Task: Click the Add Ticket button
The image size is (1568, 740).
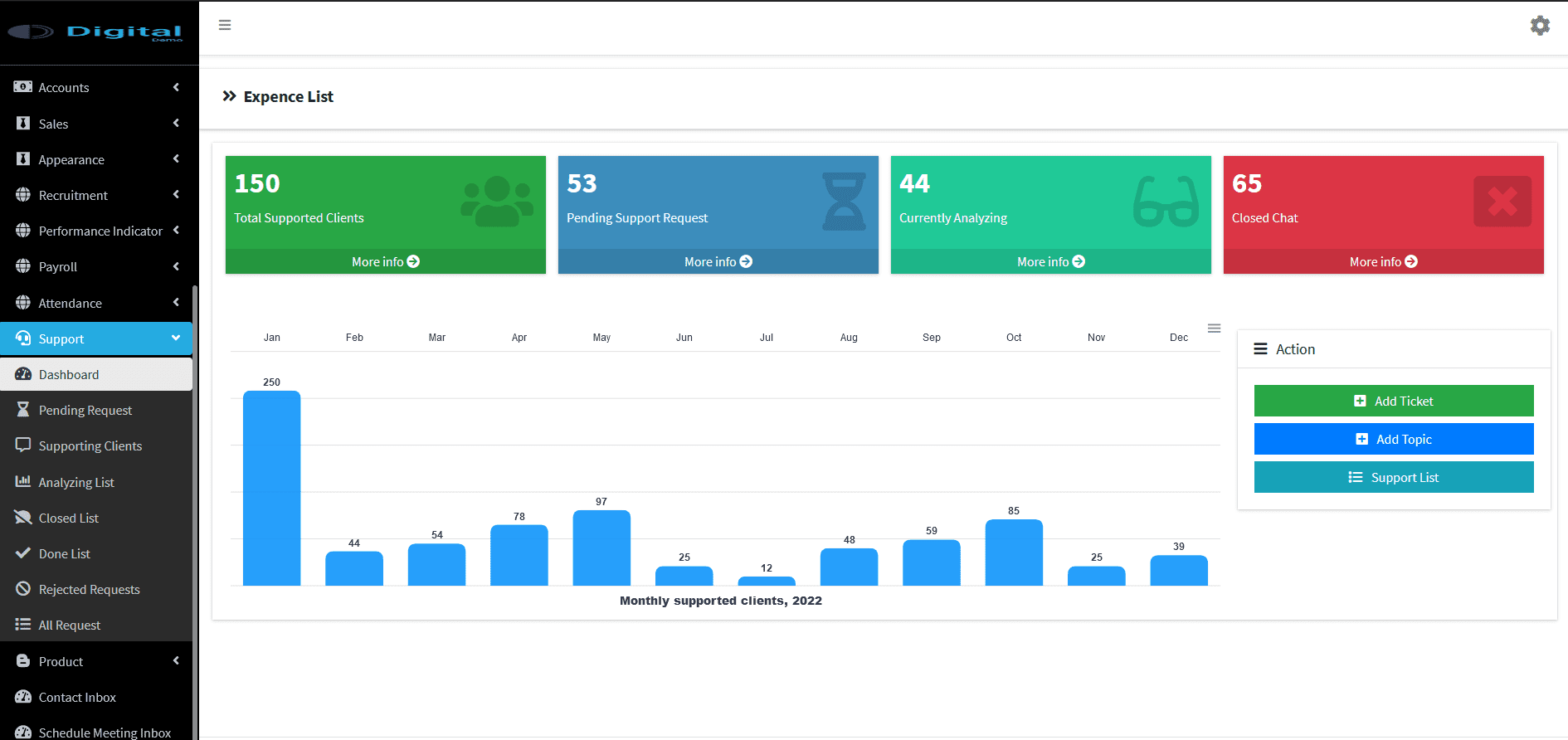Action: click(x=1393, y=401)
